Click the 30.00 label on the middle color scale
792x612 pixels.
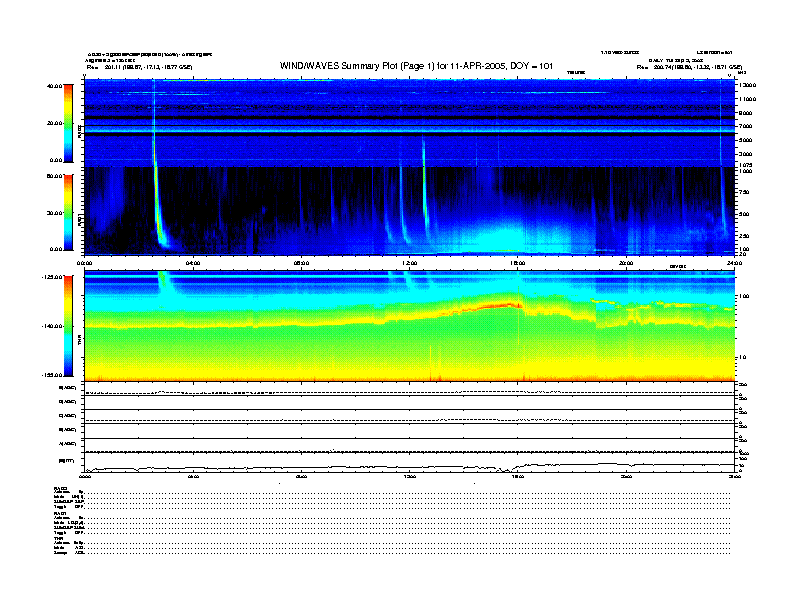click(55, 213)
